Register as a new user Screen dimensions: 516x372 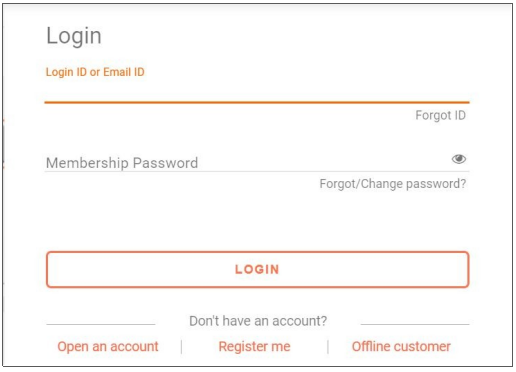tap(254, 346)
